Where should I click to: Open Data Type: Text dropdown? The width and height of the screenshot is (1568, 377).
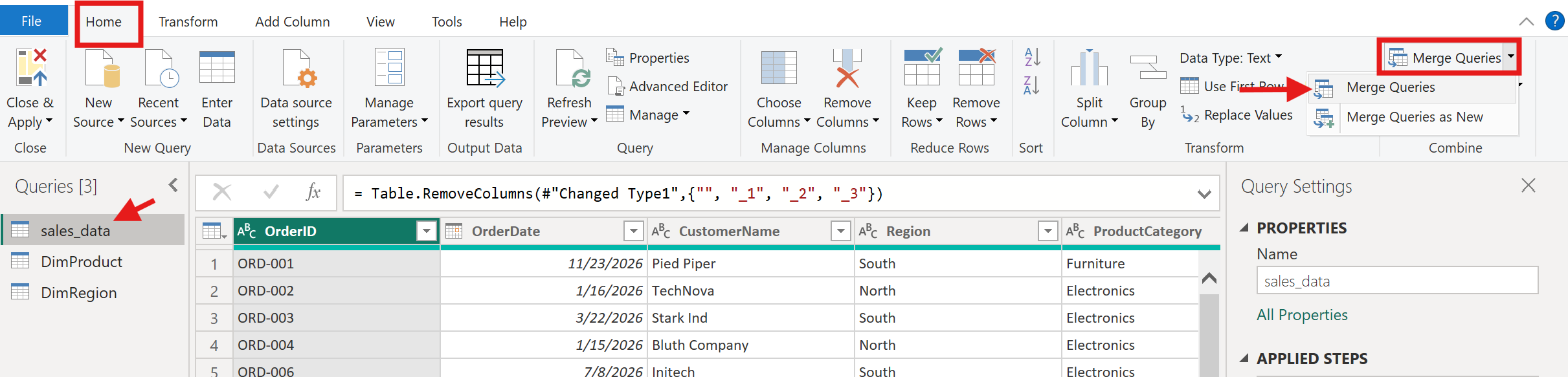point(1231,58)
